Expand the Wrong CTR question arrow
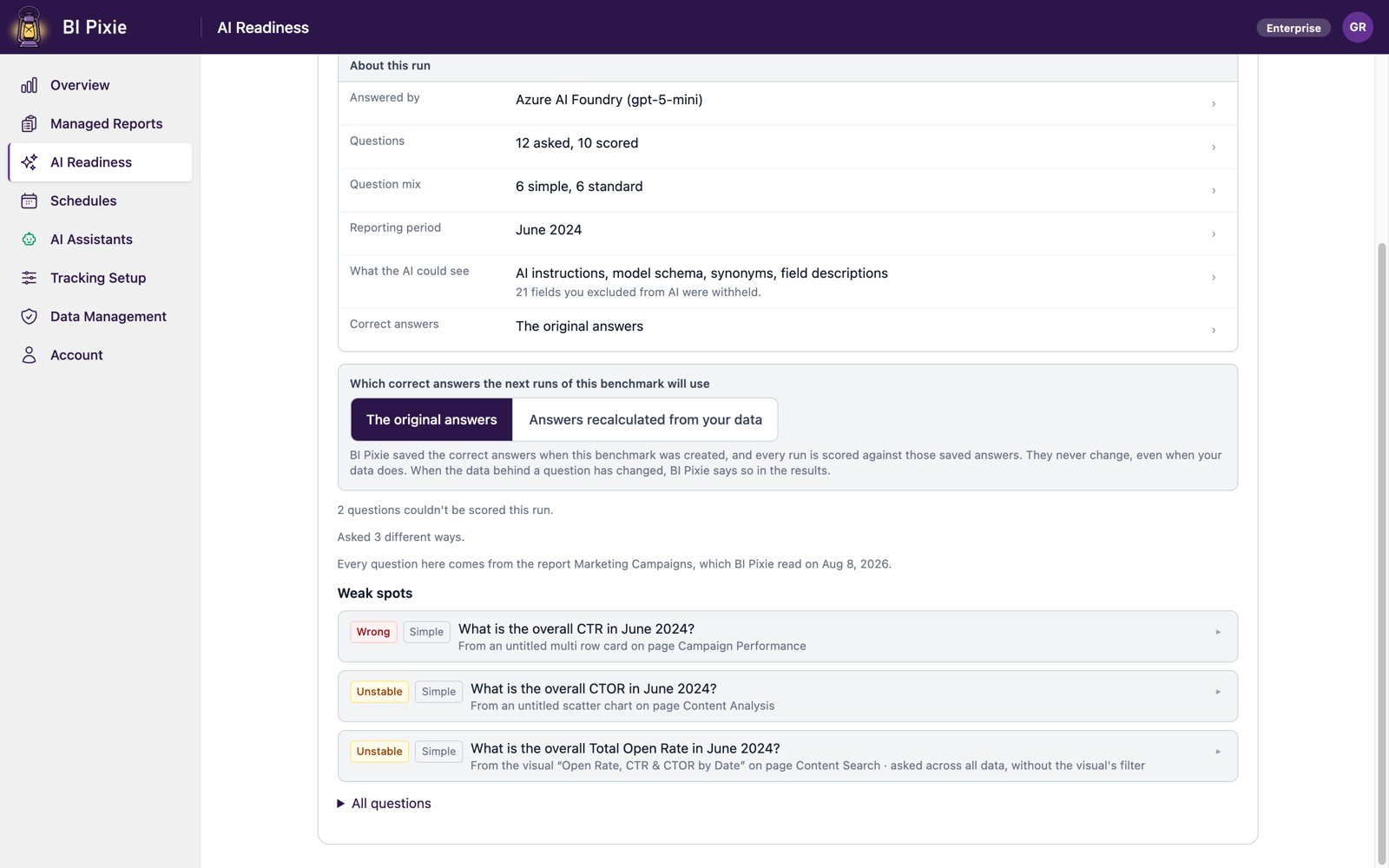This screenshot has width=1389, height=868. [x=1218, y=633]
